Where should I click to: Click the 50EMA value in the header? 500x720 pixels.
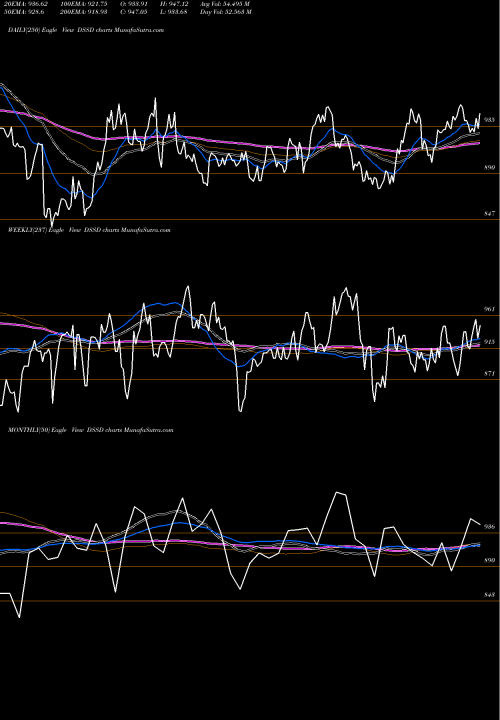[24, 12]
